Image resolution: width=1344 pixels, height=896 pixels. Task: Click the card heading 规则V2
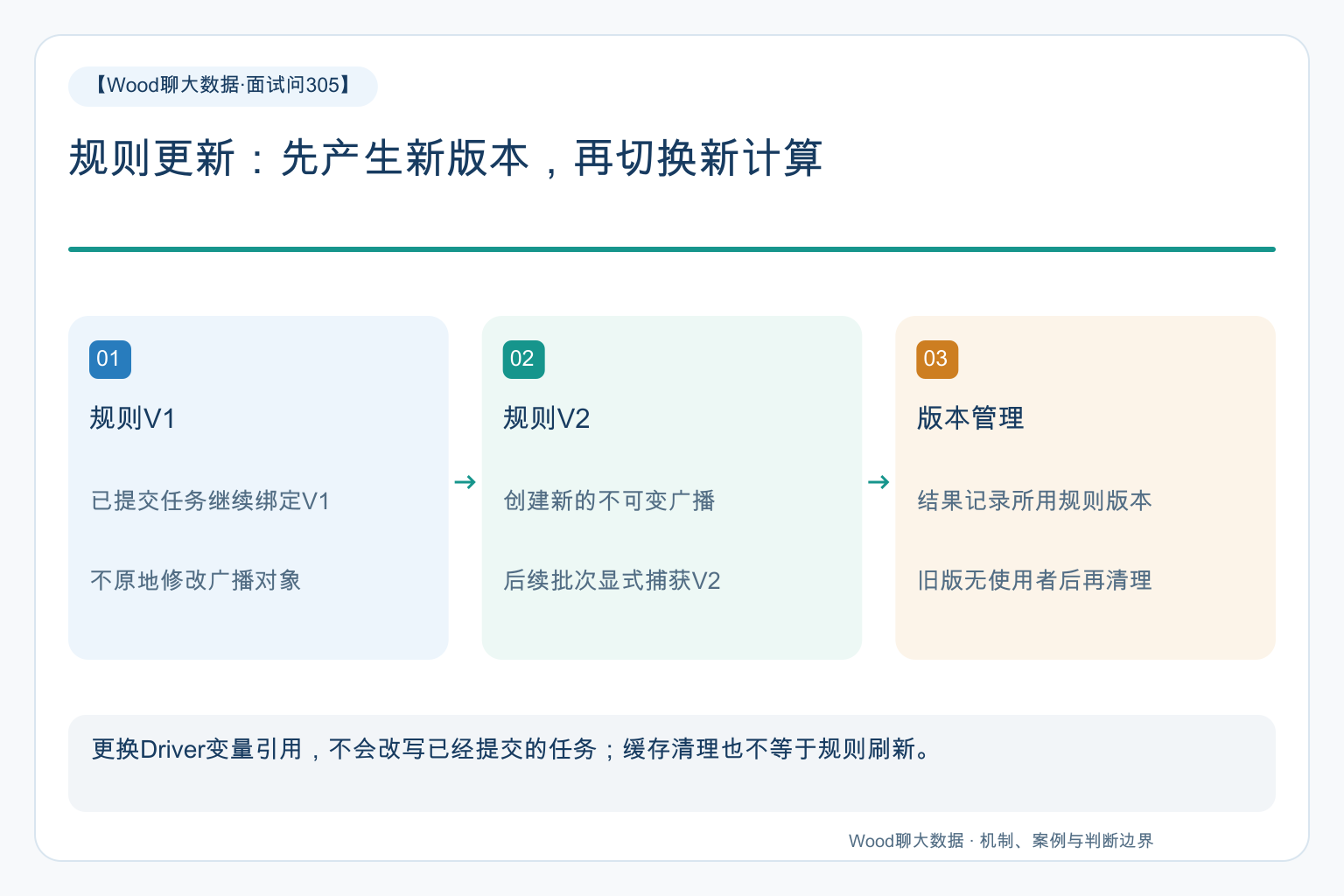tap(547, 418)
